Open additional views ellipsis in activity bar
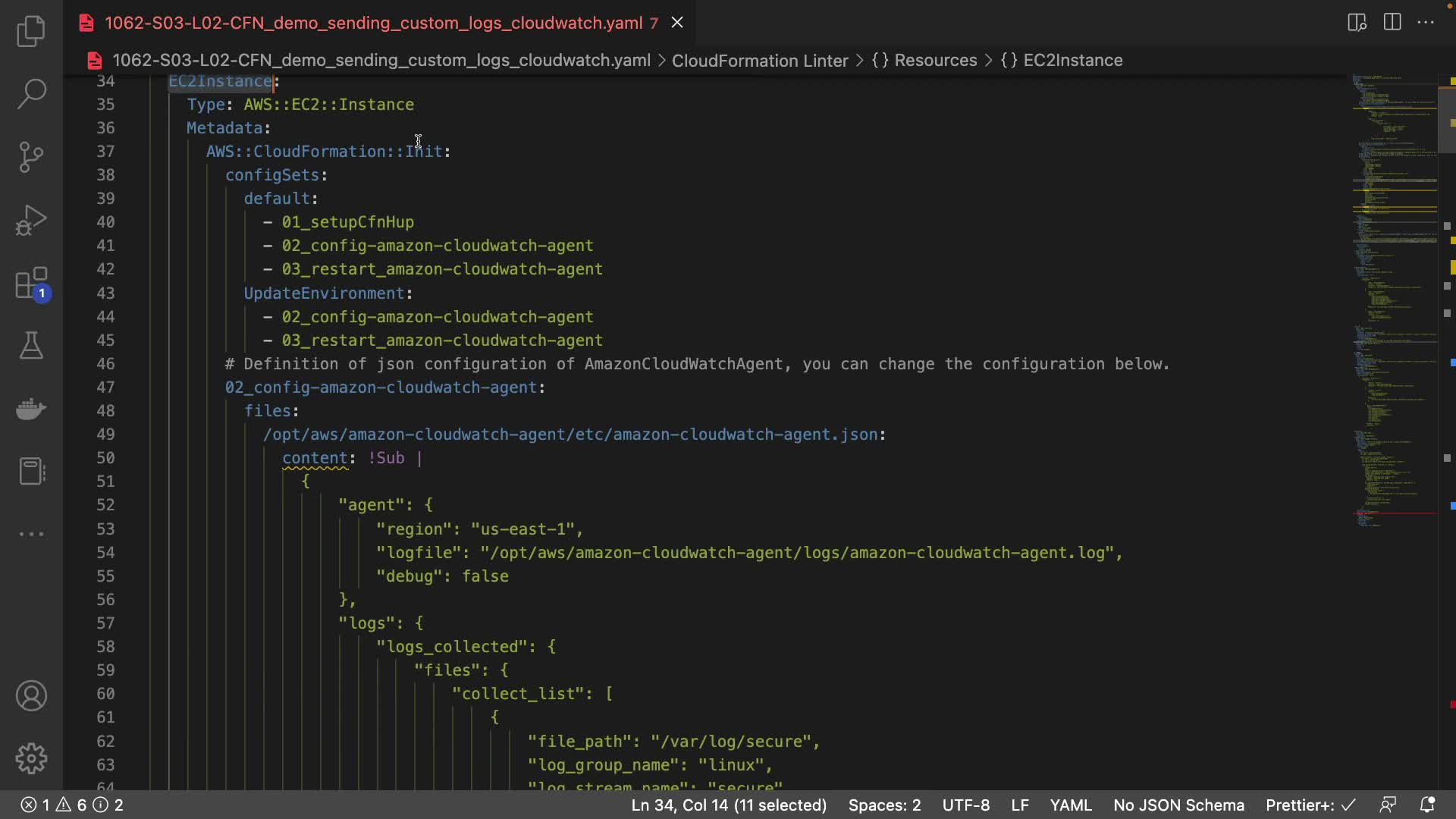This screenshot has height=819, width=1456. pos(31,534)
